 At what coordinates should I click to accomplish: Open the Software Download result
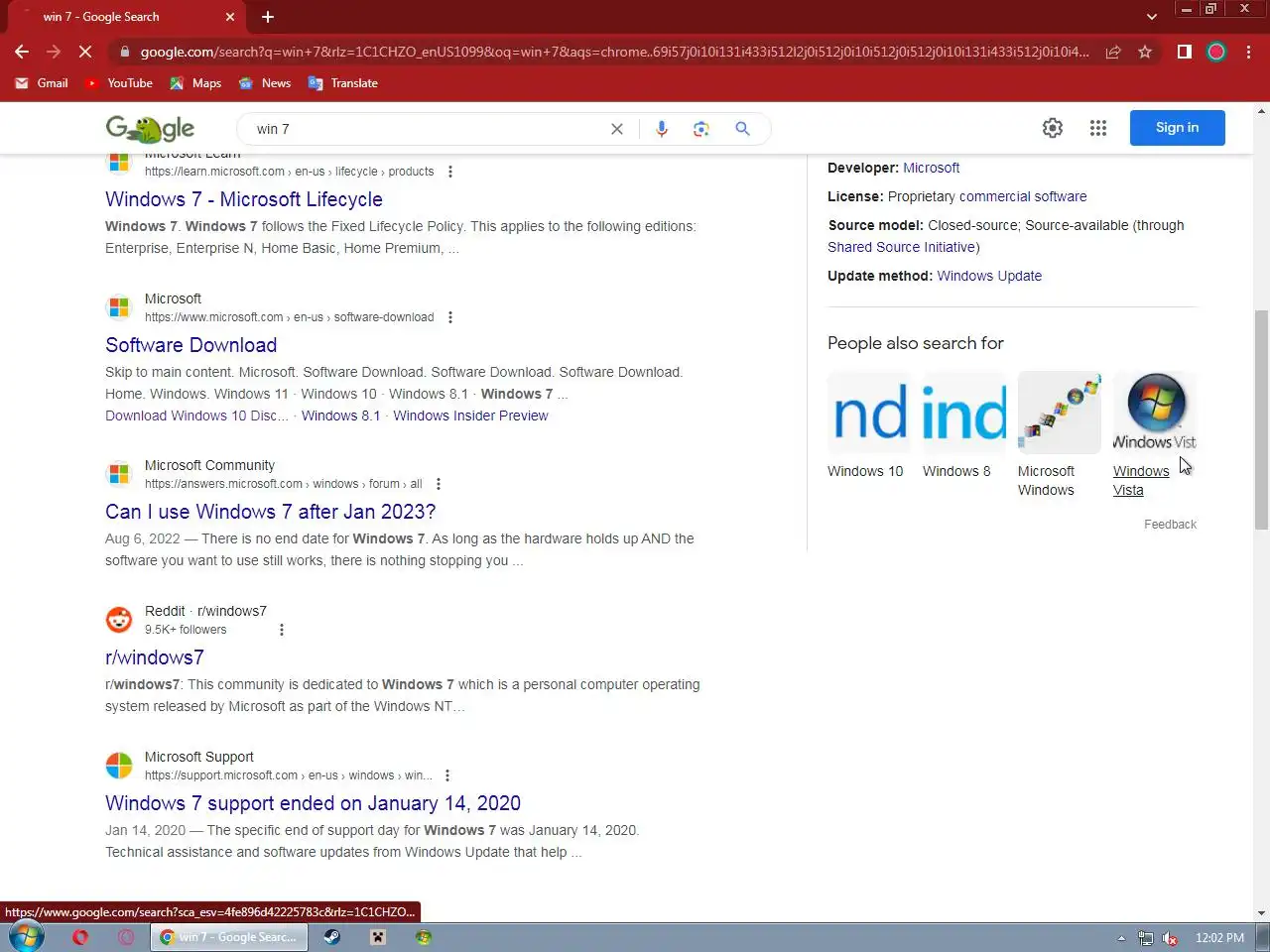click(x=191, y=345)
